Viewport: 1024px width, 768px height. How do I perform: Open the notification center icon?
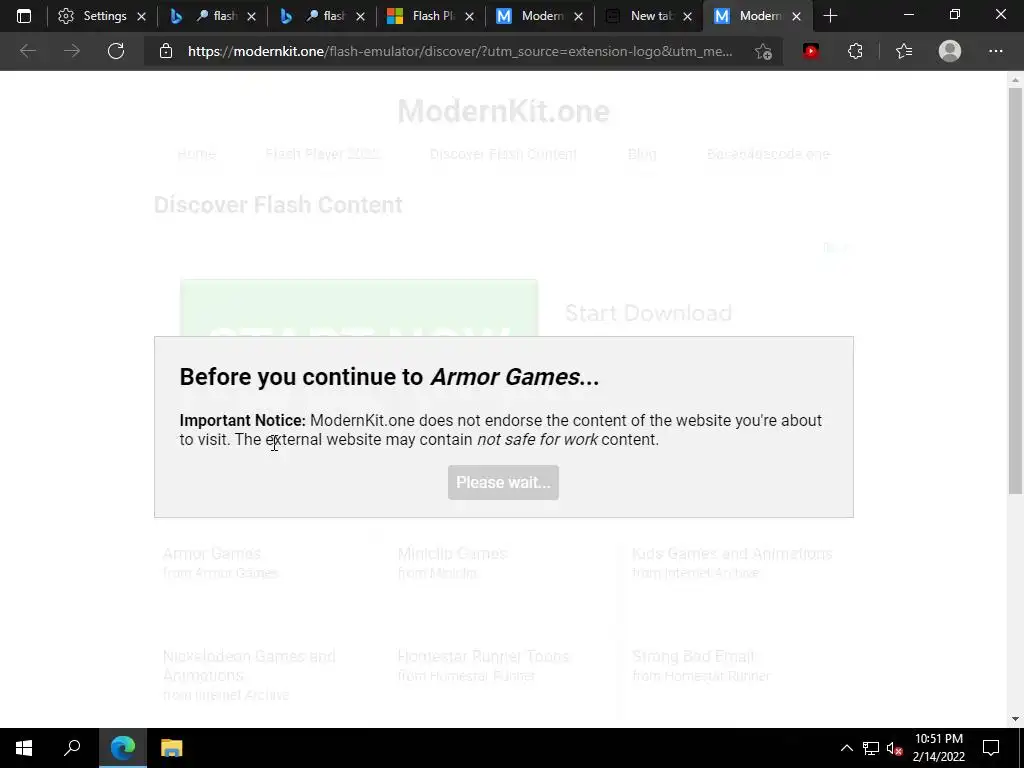(991, 748)
